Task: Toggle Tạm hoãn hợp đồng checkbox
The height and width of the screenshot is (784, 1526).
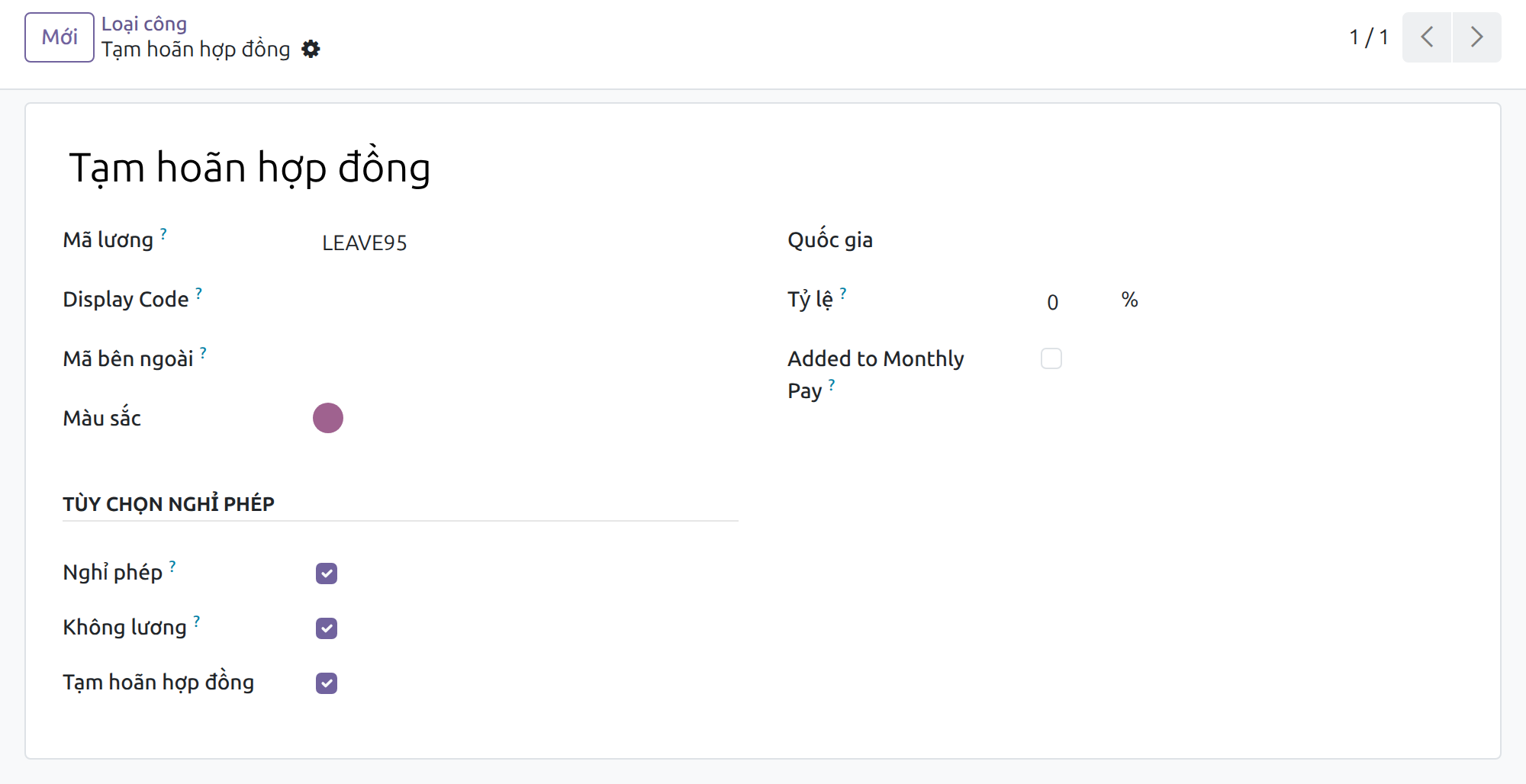Action: [x=327, y=683]
